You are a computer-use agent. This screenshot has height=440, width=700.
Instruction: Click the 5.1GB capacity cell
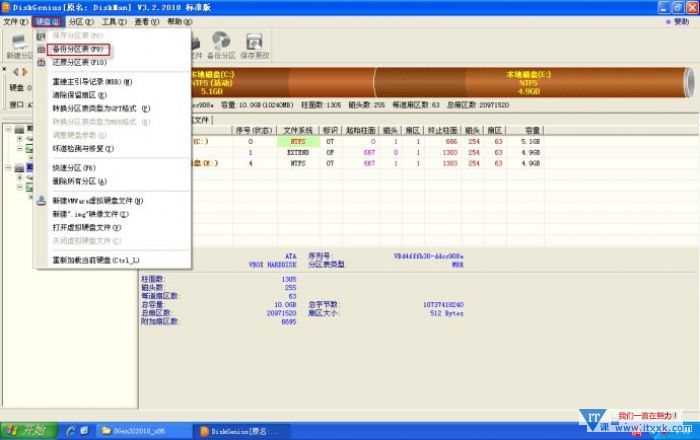pyautogui.click(x=530, y=141)
